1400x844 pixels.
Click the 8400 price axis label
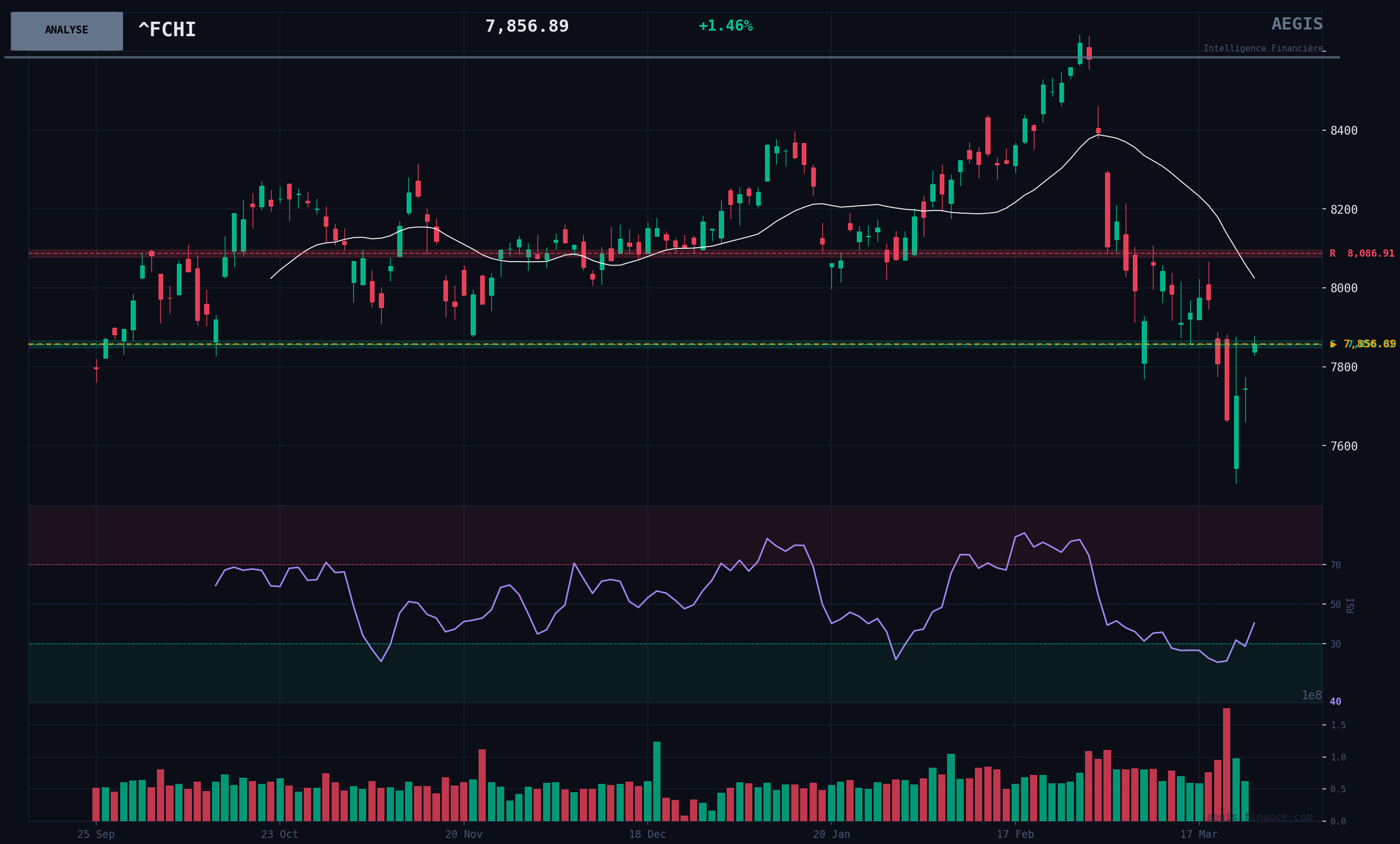[1344, 131]
